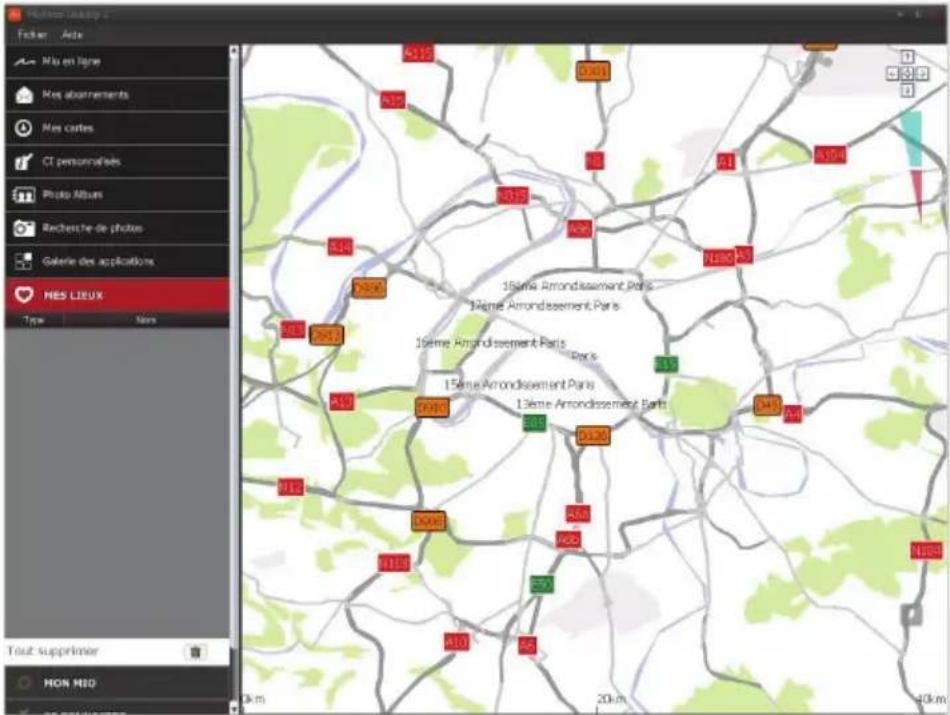Pan the map left with arrow button

(892, 74)
